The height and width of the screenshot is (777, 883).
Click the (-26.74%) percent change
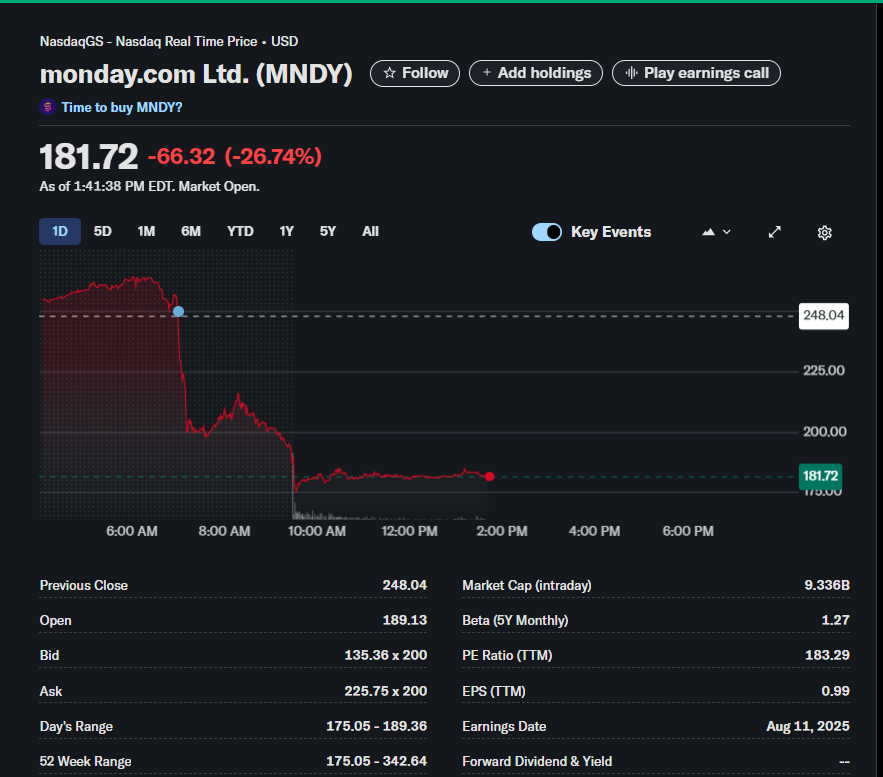click(x=273, y=157)
